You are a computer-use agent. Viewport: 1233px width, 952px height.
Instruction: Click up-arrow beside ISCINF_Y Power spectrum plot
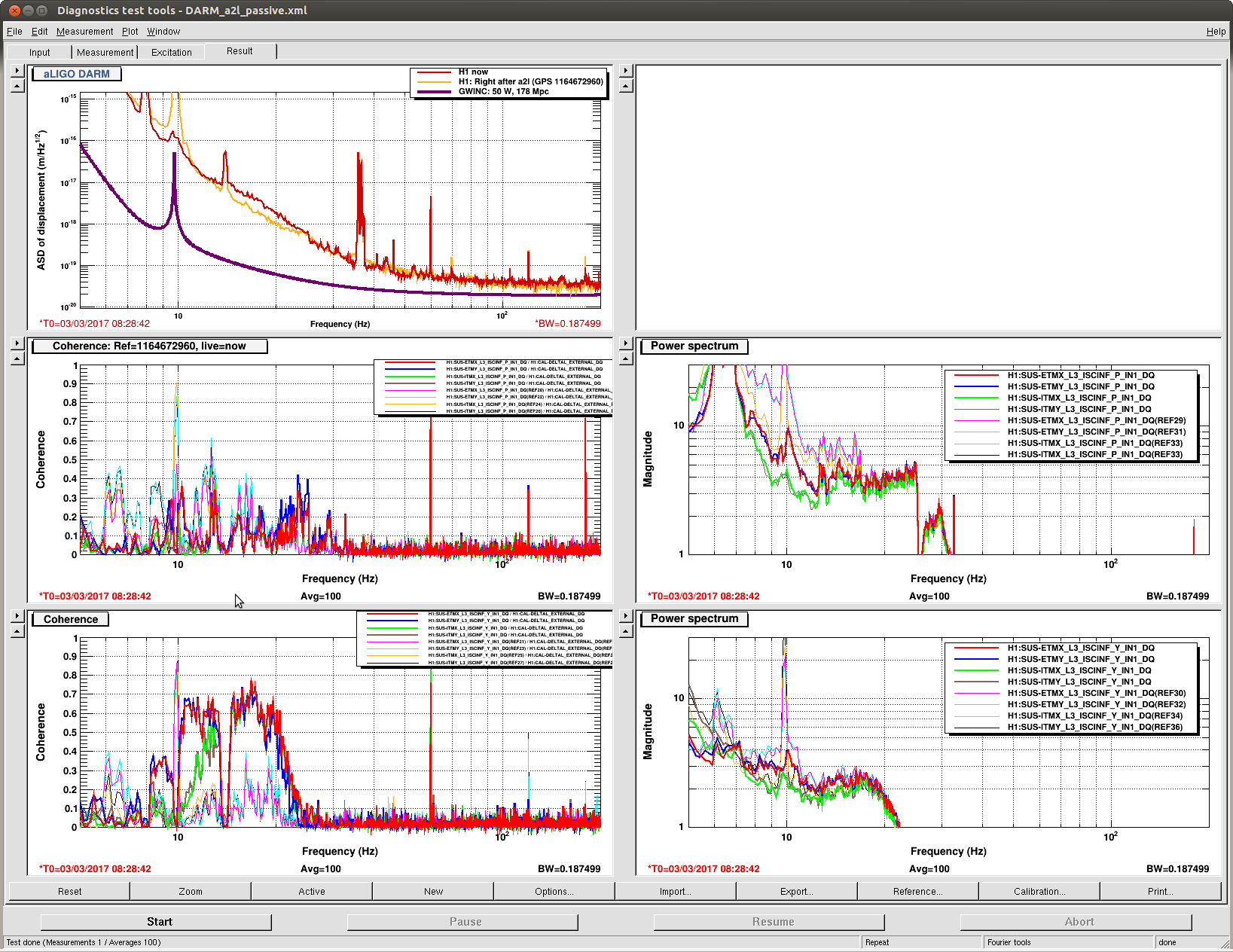(625, 631)
